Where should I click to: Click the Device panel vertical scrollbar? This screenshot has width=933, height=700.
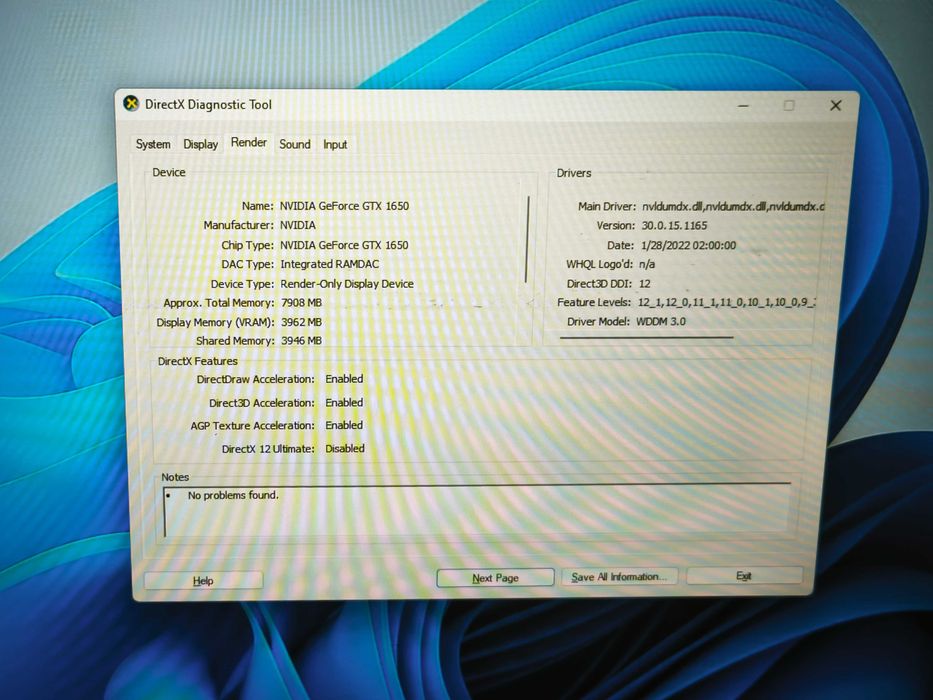coord(527,239)
